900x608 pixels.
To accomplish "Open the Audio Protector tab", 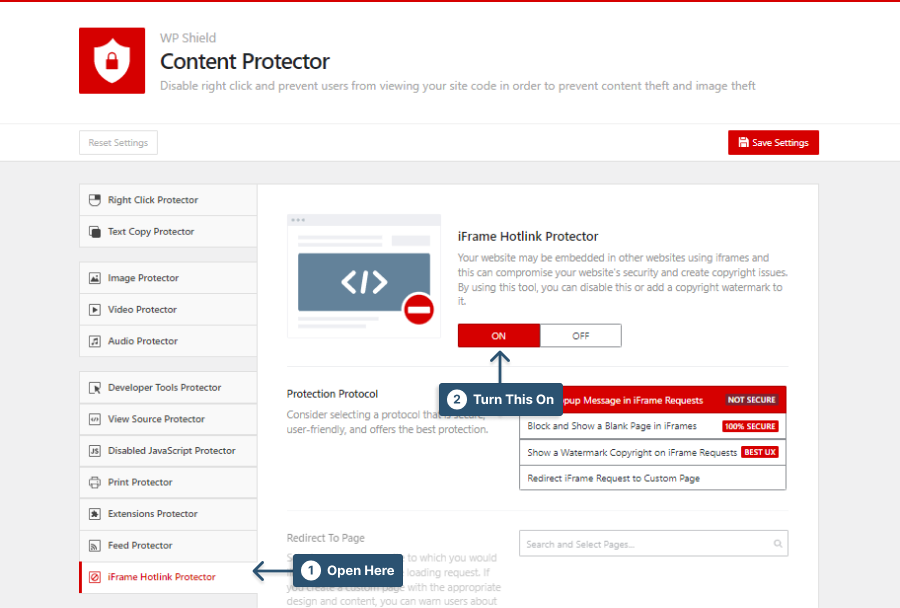I will click(x=168, y=341).
